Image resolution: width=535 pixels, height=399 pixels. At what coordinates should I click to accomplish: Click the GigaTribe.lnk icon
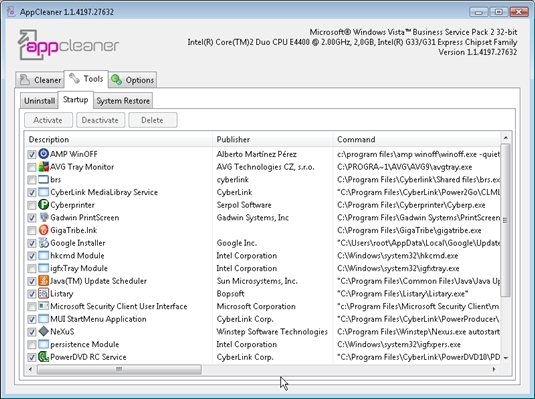pos(43,230)
